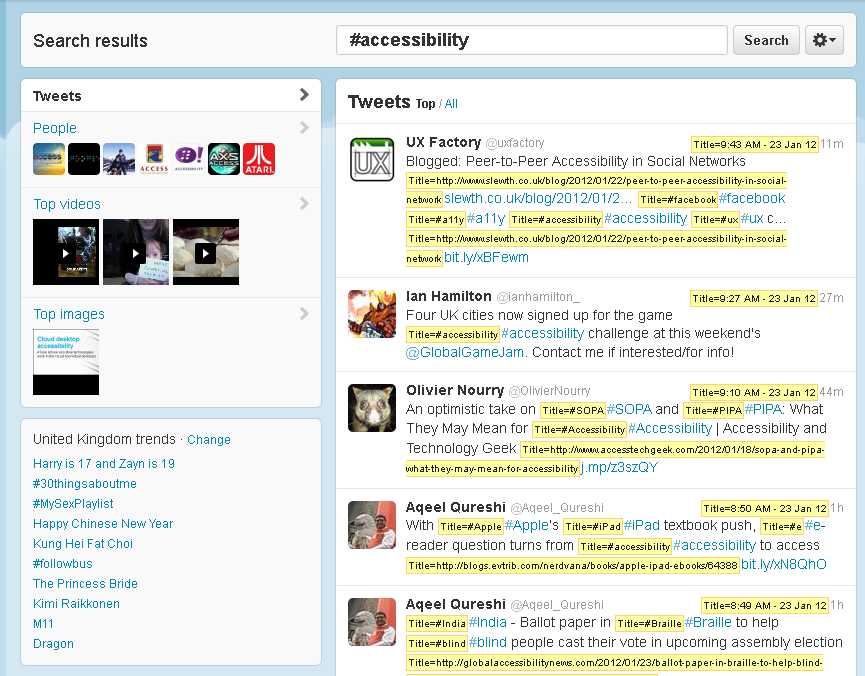The width and height of the screenshot is (865, 676).
Task: Open The Princess Bride trend
Action: pos(85,584)
